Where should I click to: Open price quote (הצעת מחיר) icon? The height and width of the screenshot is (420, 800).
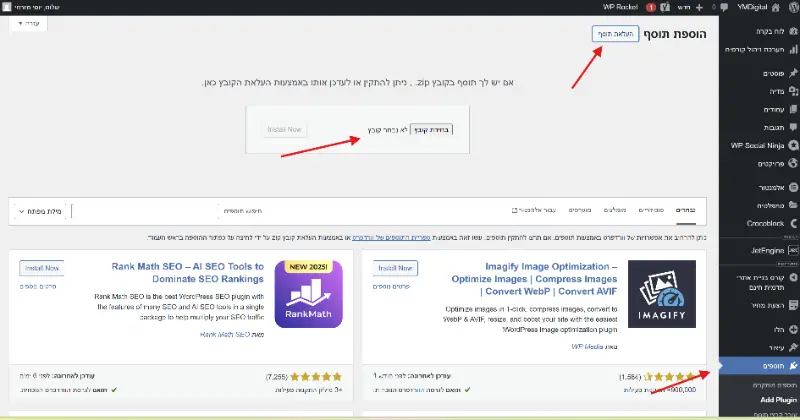(x=793, y=305)
